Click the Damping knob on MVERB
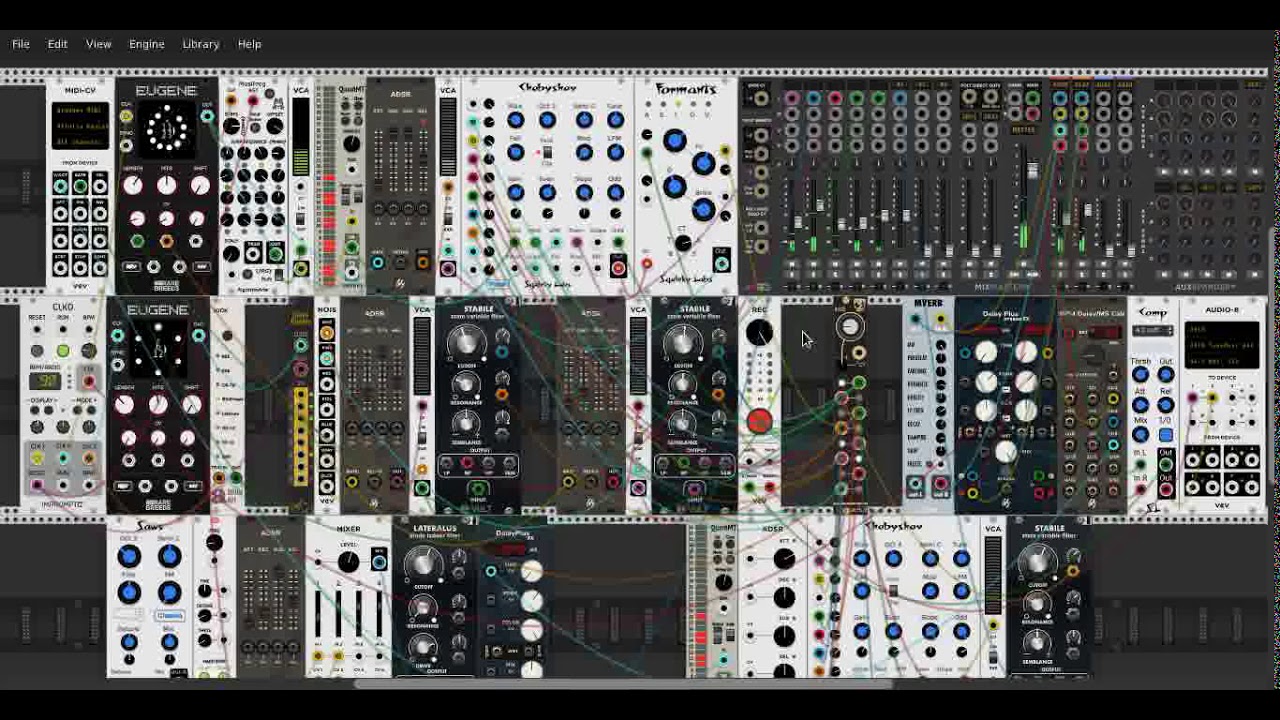 pyautogui.click(x=941, y=437)
